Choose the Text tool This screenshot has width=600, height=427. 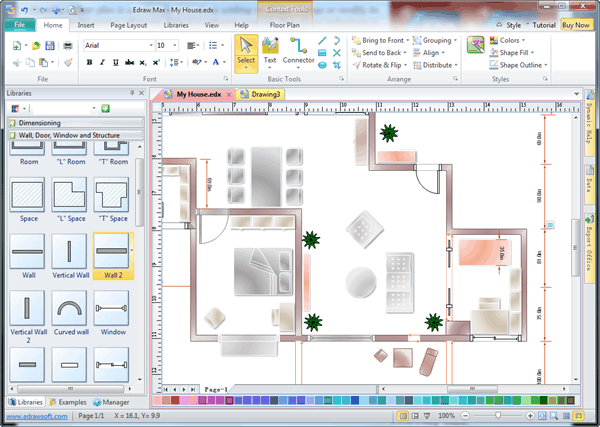point(270,52)
